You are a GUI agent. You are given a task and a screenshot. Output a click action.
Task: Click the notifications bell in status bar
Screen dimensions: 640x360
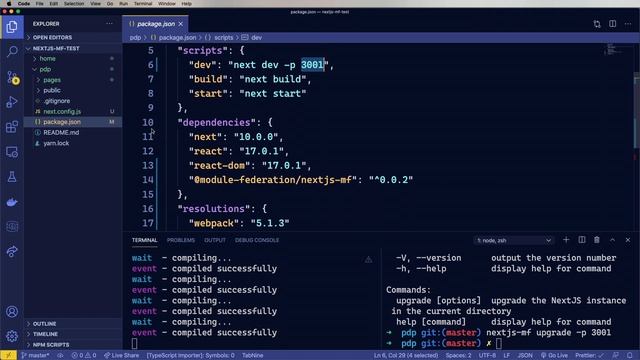coord(630,355)
